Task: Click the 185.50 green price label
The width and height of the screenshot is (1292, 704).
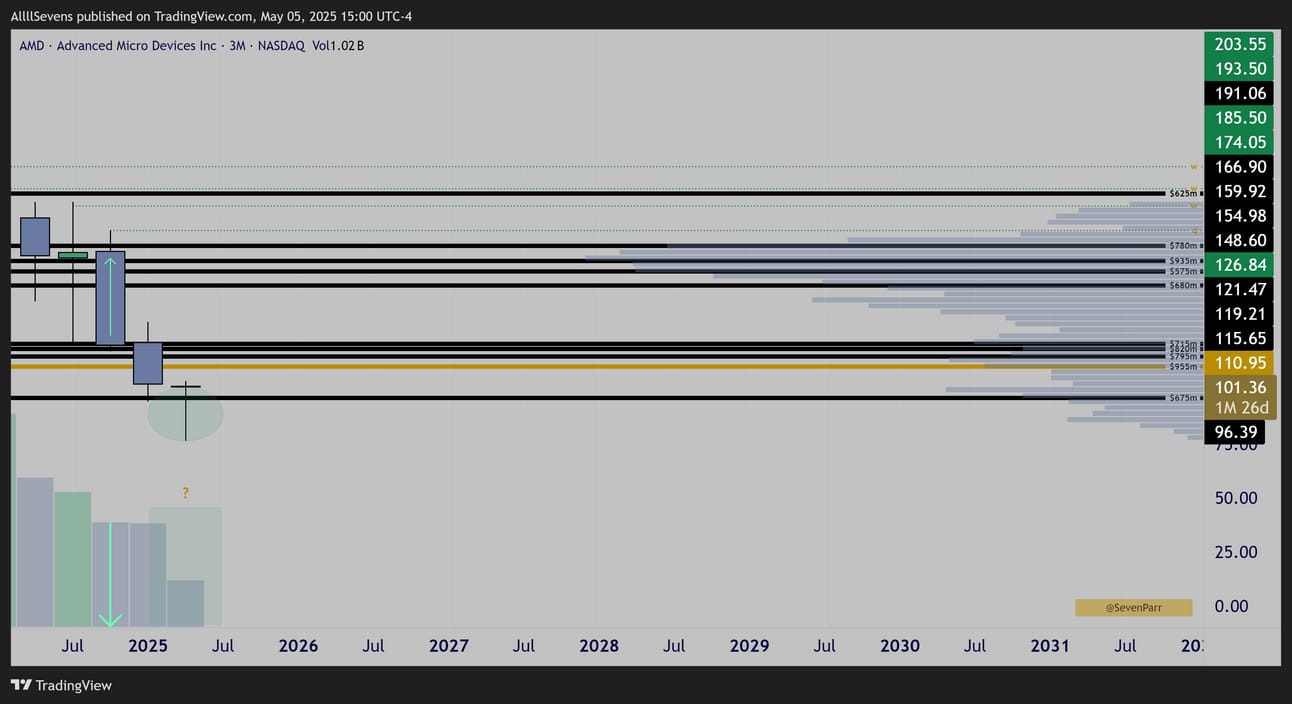Action: (1240, 118)
